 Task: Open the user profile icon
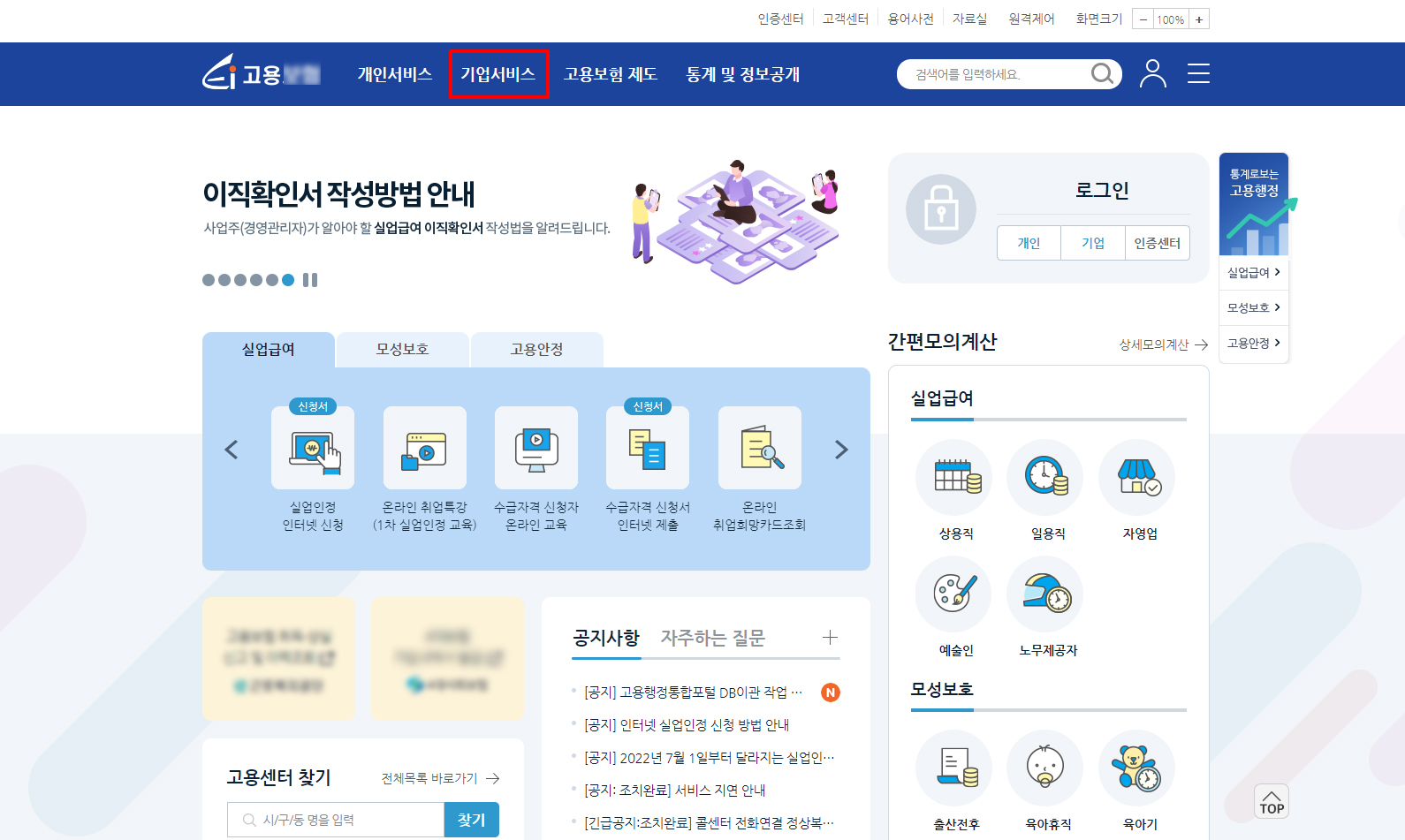click(x=1152, y=73)
